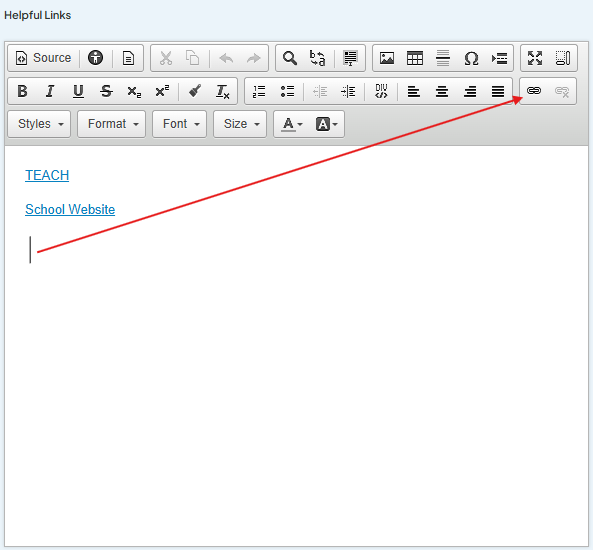Maximize the editor
This screenshot has width=593, height=550.
tap(535, 58)
